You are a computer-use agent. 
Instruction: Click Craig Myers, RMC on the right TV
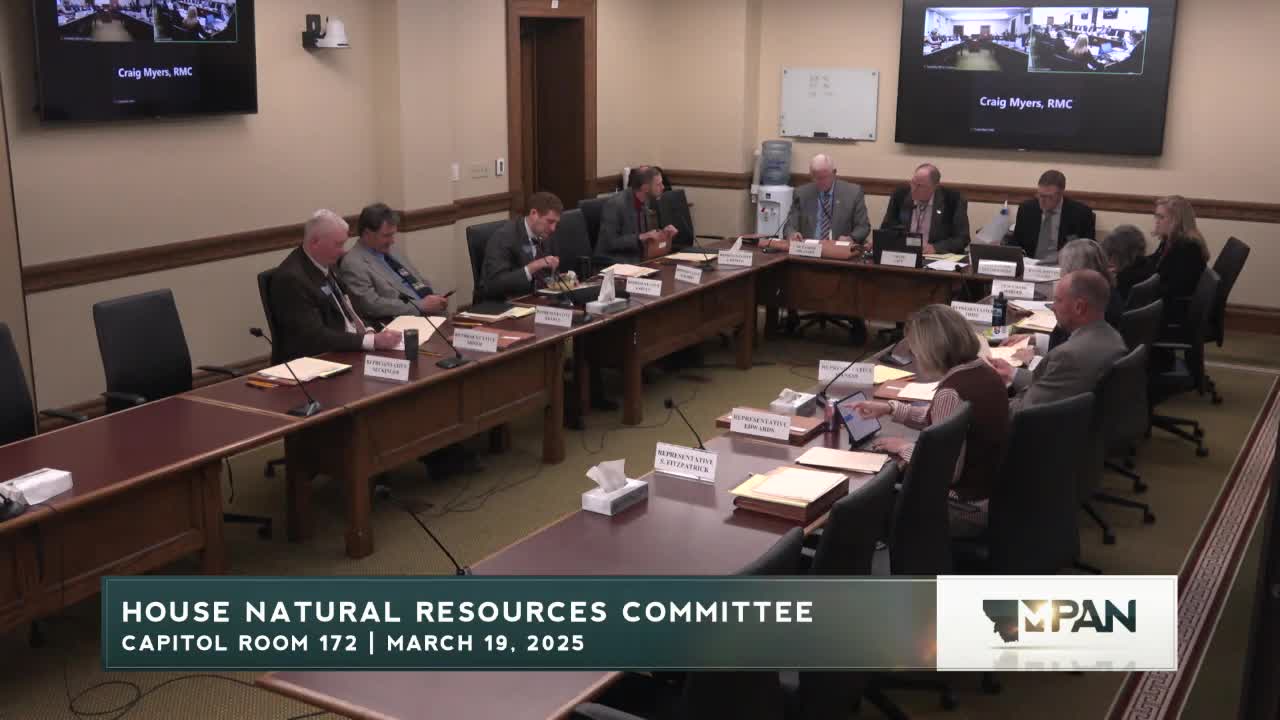[1026, 102]
